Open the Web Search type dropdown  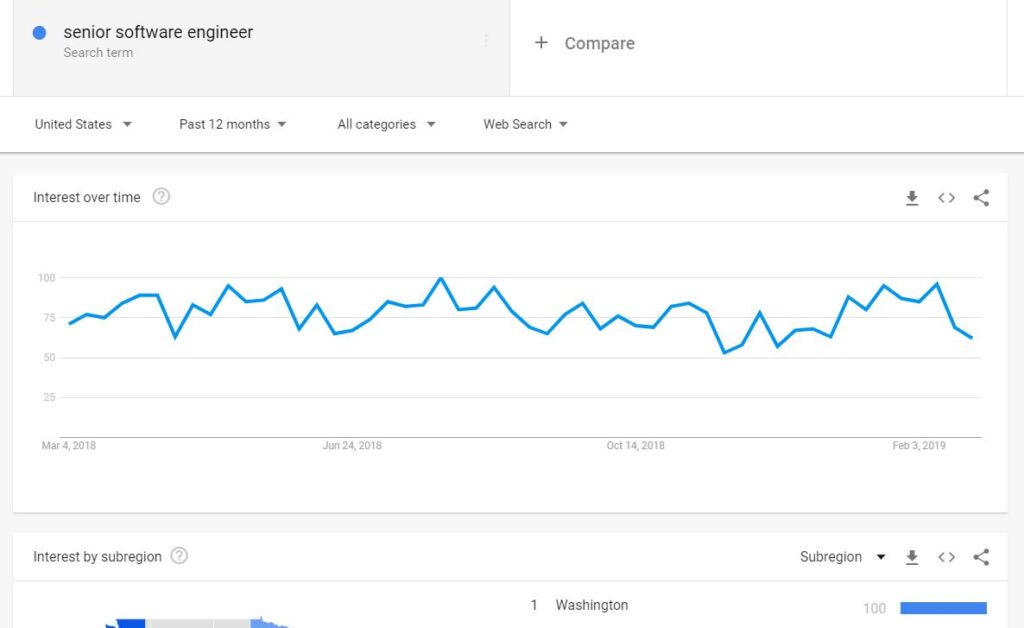pos(525,124)
